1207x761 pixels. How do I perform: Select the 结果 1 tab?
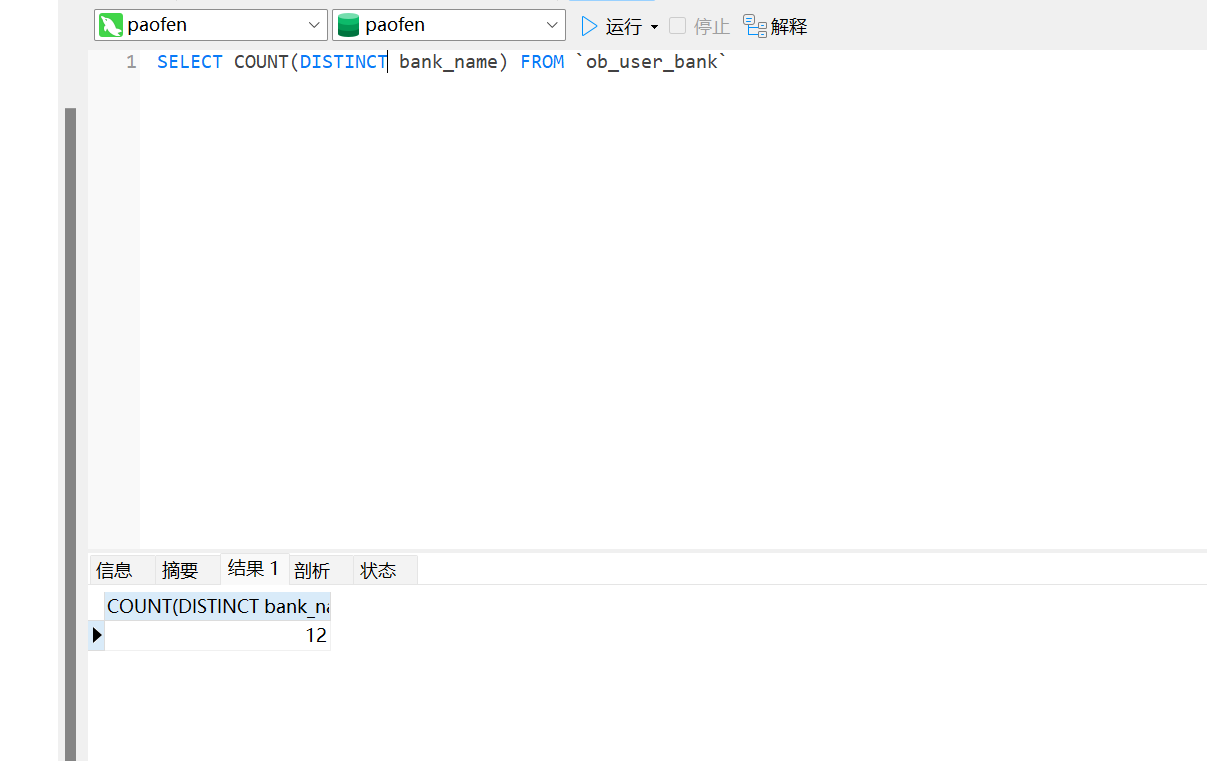tap(253, 569)
